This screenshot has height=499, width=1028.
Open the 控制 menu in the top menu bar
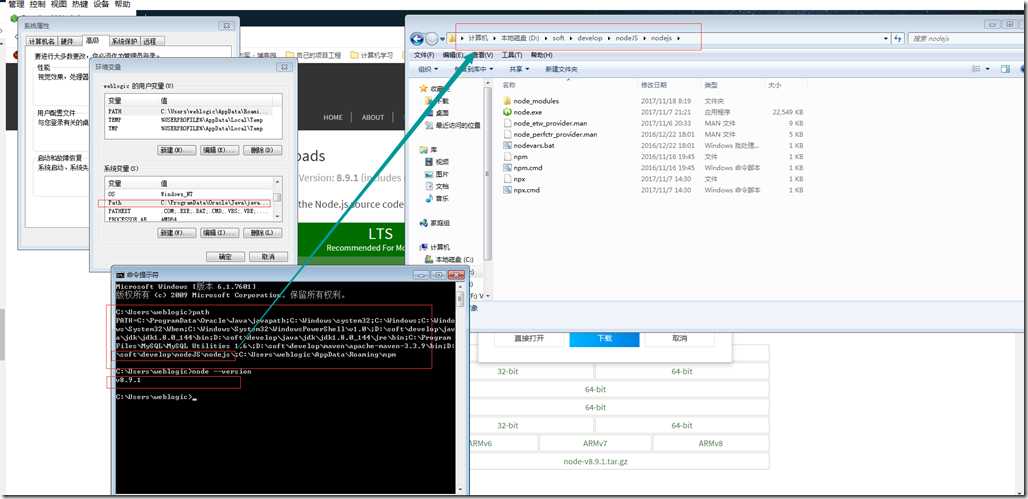click(x=37, y=4)
